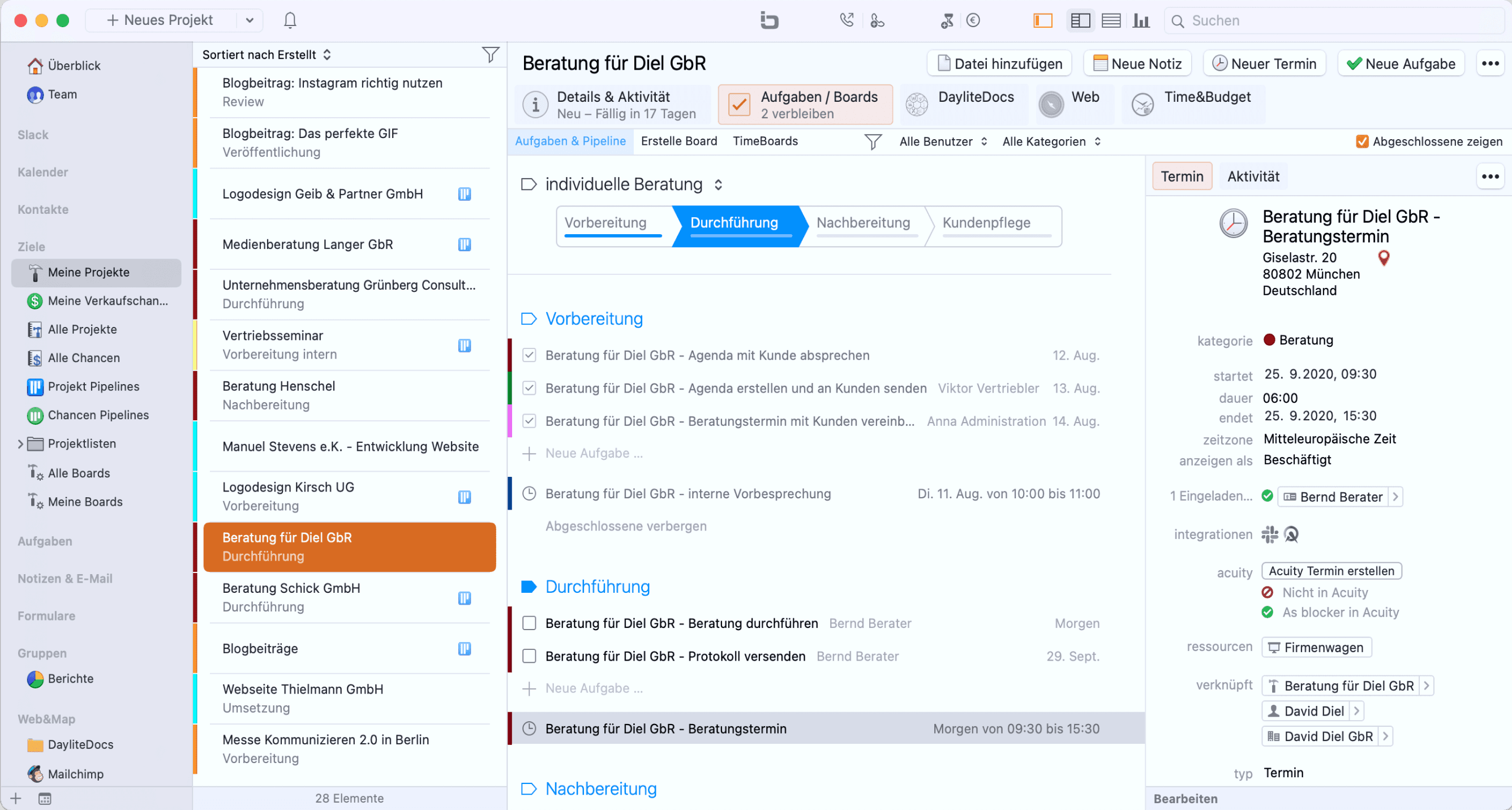Click the Euro currency icon in toolbar
This screenshot has width=1512, height=810.
coord(973,20)
